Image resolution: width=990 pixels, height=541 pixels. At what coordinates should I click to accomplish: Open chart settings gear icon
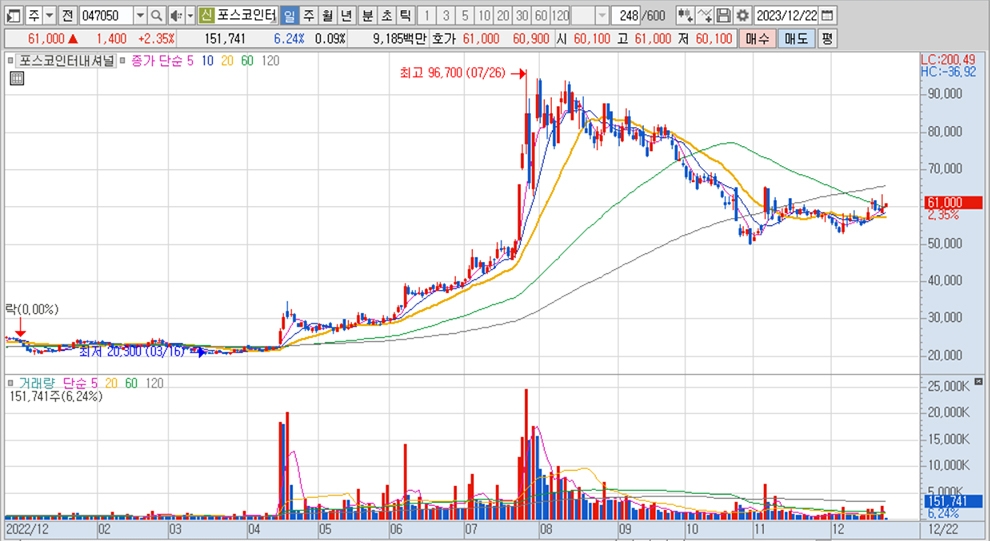coord(742,15)
